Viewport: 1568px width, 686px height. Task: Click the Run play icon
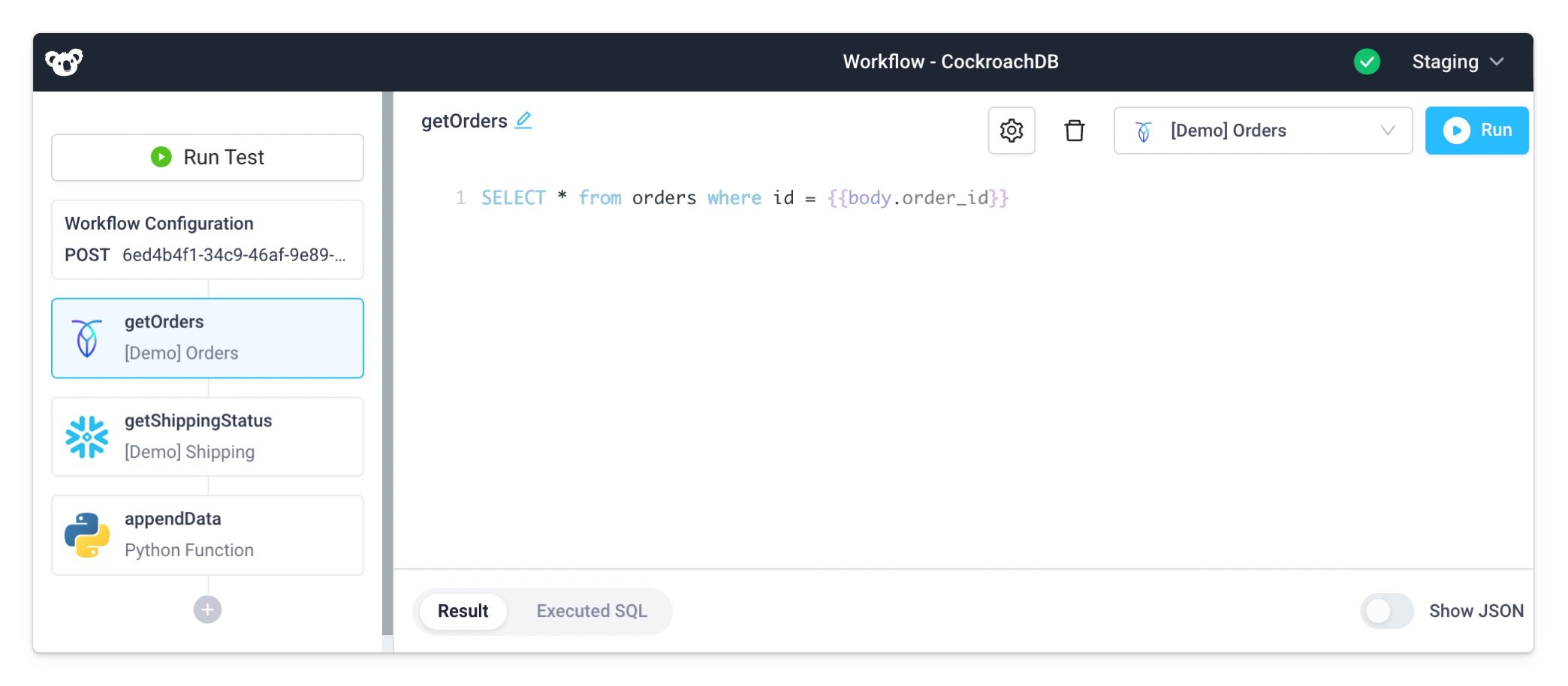click(x=1458, y=130)
